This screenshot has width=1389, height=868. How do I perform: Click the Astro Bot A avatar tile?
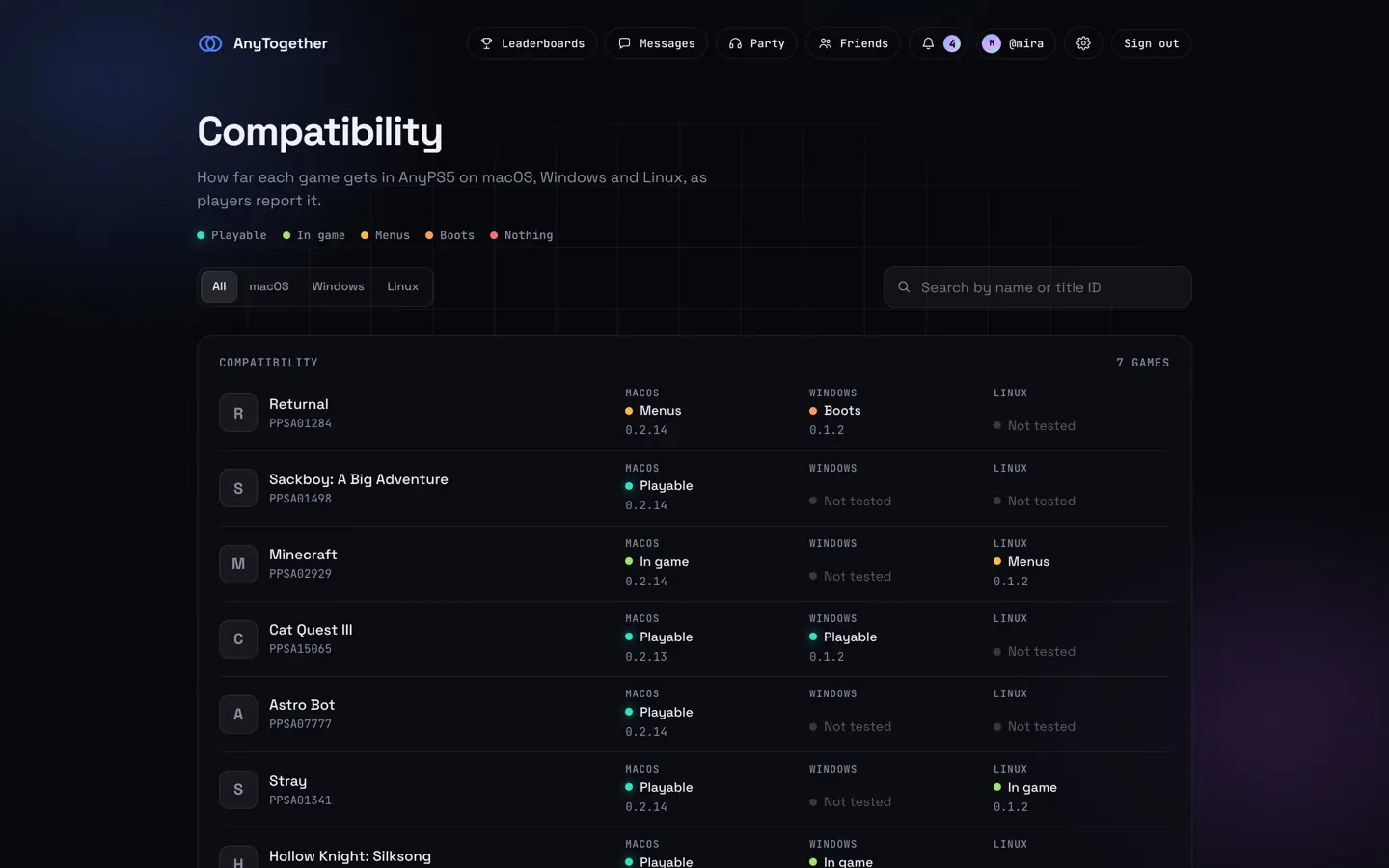(x=238, y=714)
